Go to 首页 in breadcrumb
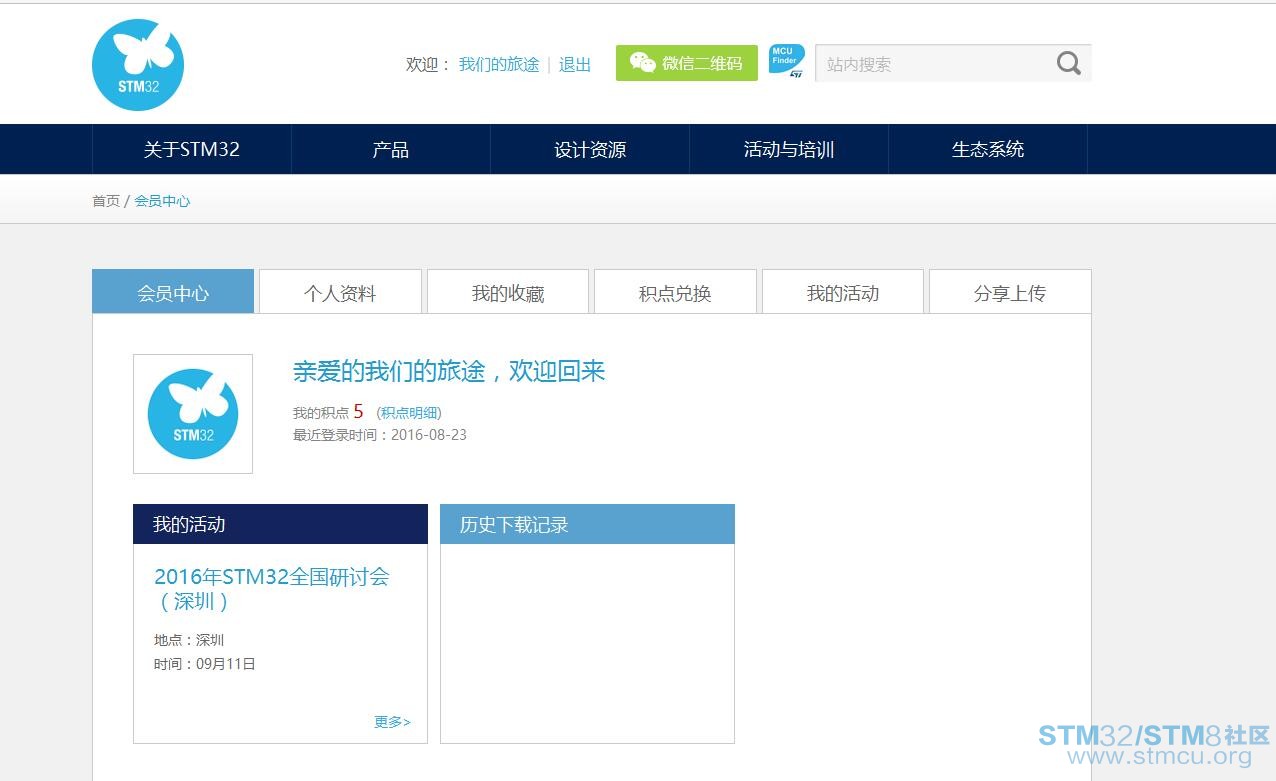The width and height of the screenshot is (1276, 781). click(106, 201)
